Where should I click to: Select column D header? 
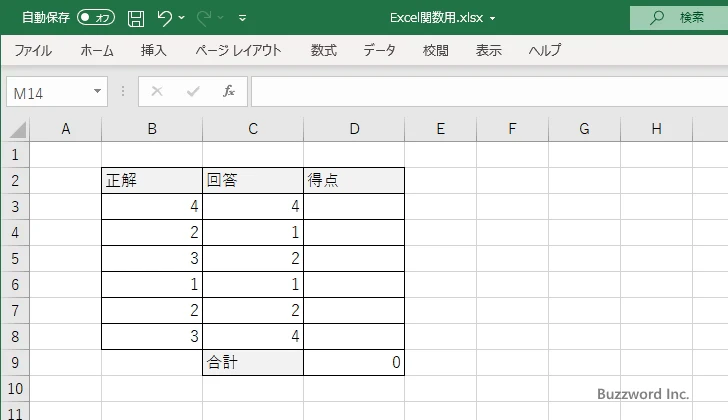tap(354, 129)
